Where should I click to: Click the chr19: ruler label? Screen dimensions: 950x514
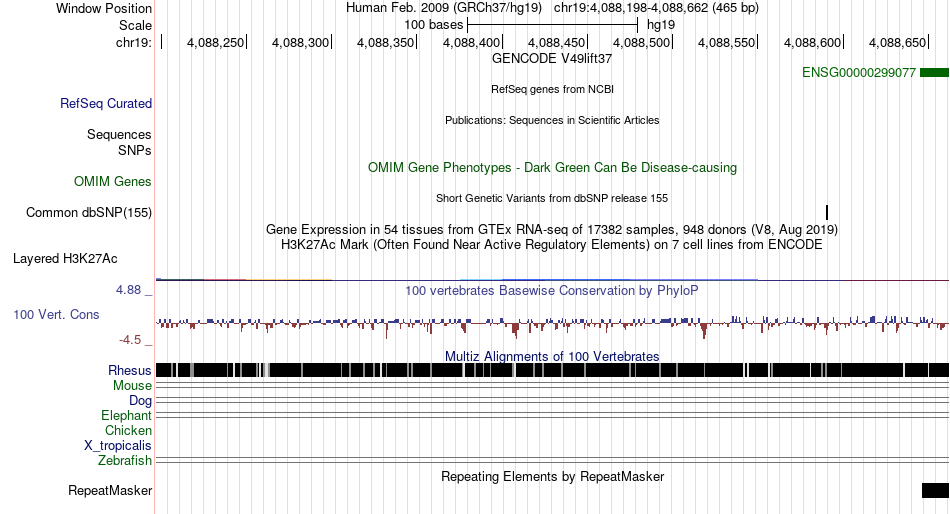coord(134,42)
